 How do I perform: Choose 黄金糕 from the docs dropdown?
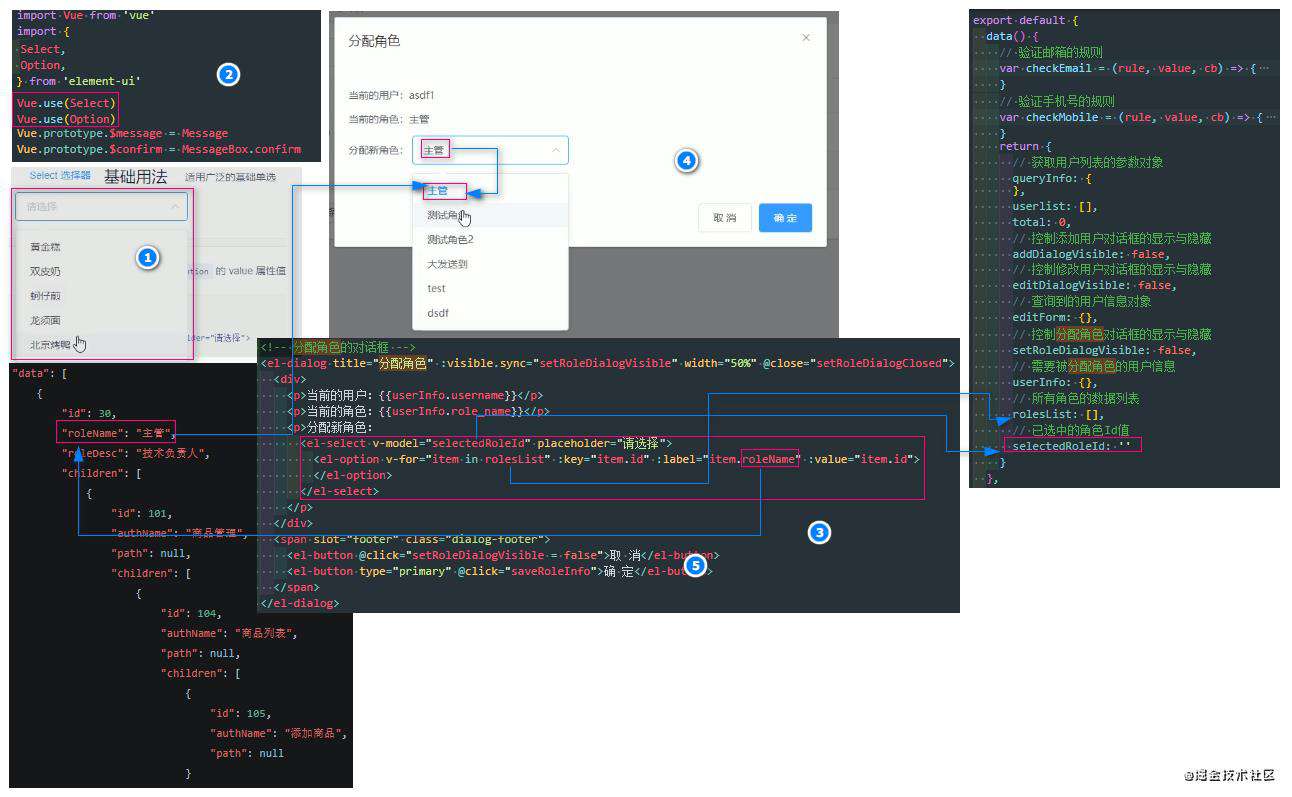[45, 247]
